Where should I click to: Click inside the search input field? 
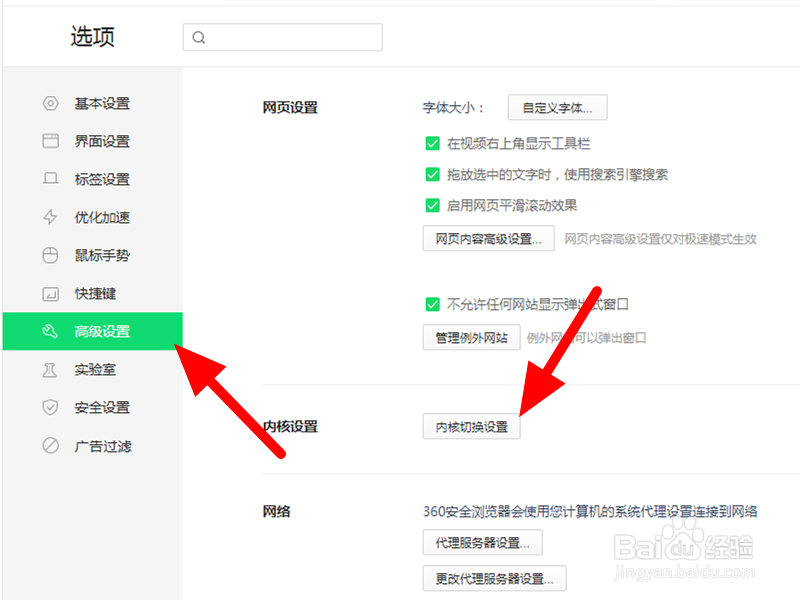click(x=282, y=37)
